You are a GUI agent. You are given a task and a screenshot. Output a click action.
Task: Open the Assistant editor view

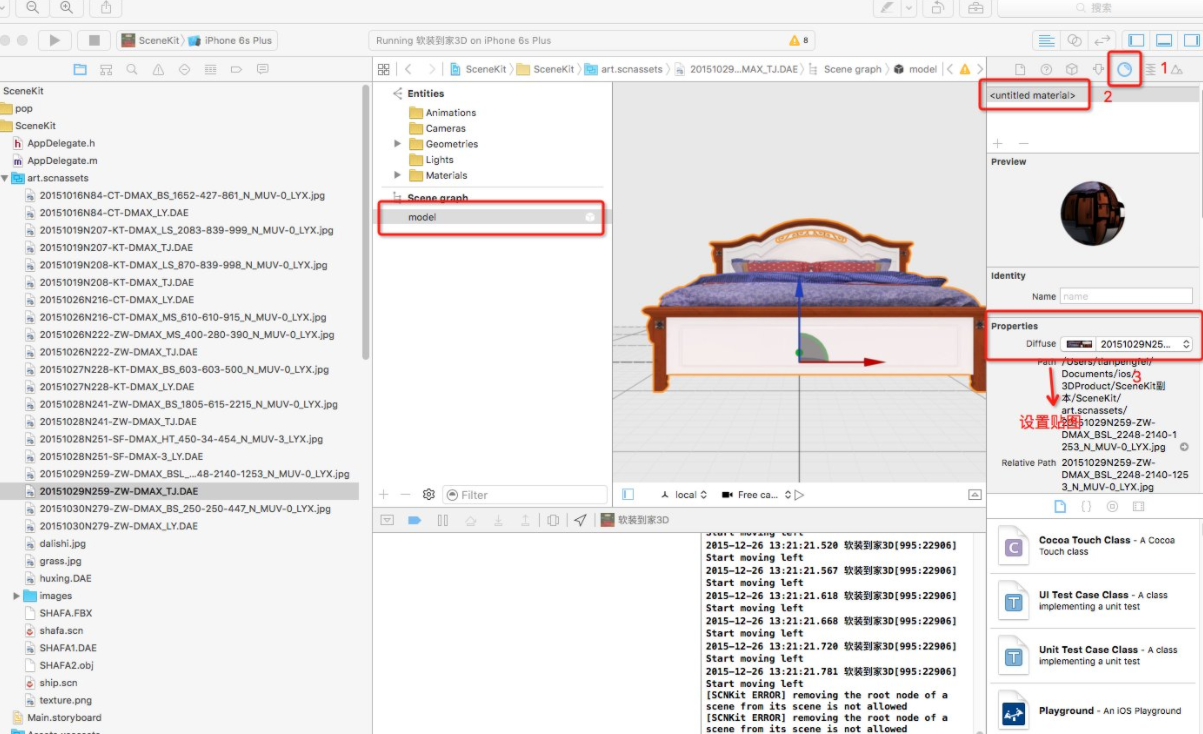pos(1074,40)
